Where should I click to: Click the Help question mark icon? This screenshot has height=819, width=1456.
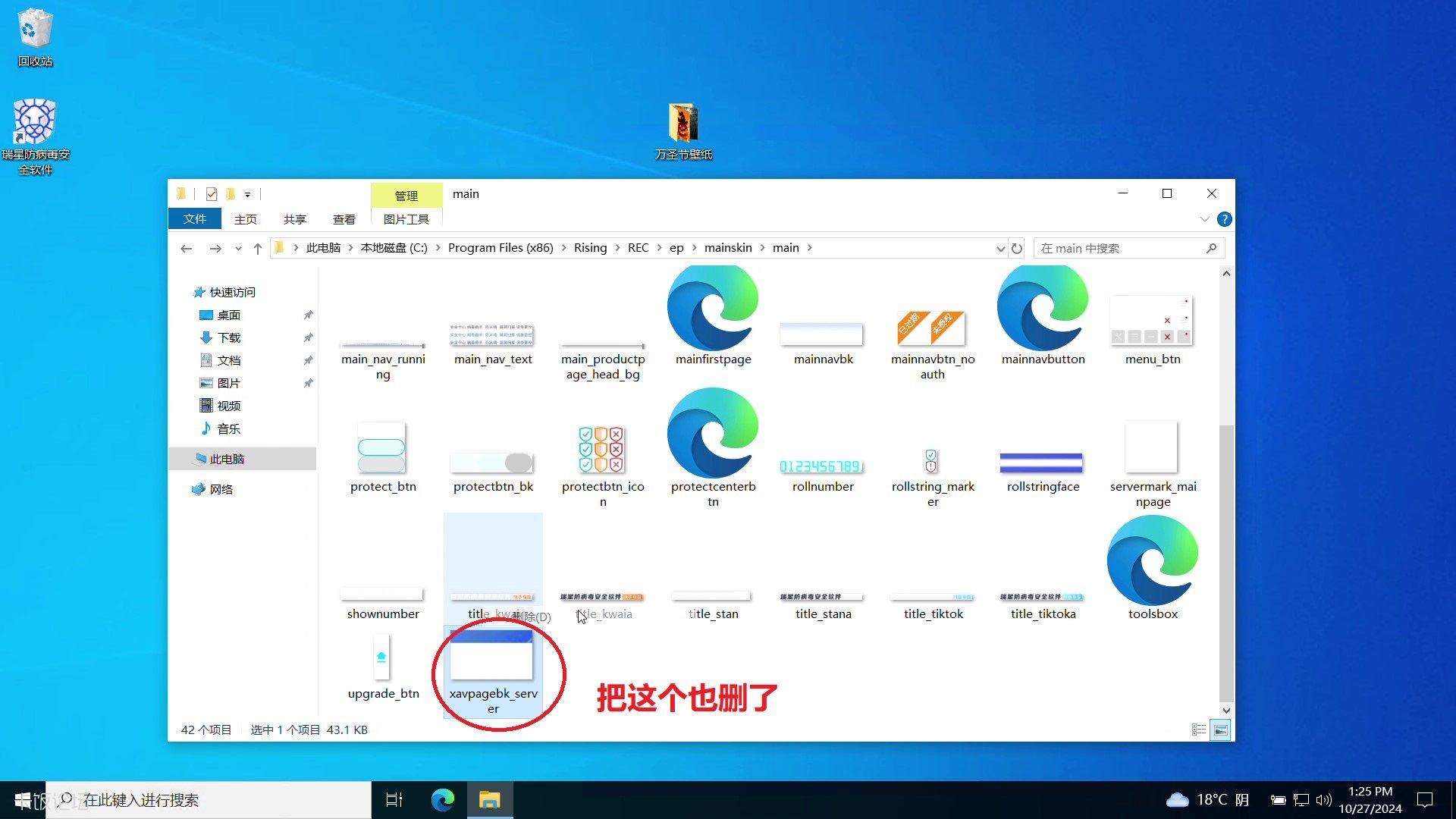[1224, 219]
